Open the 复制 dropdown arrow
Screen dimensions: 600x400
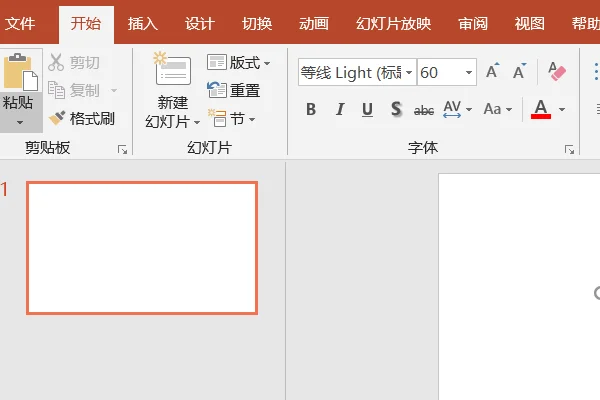tap(114, 91)
